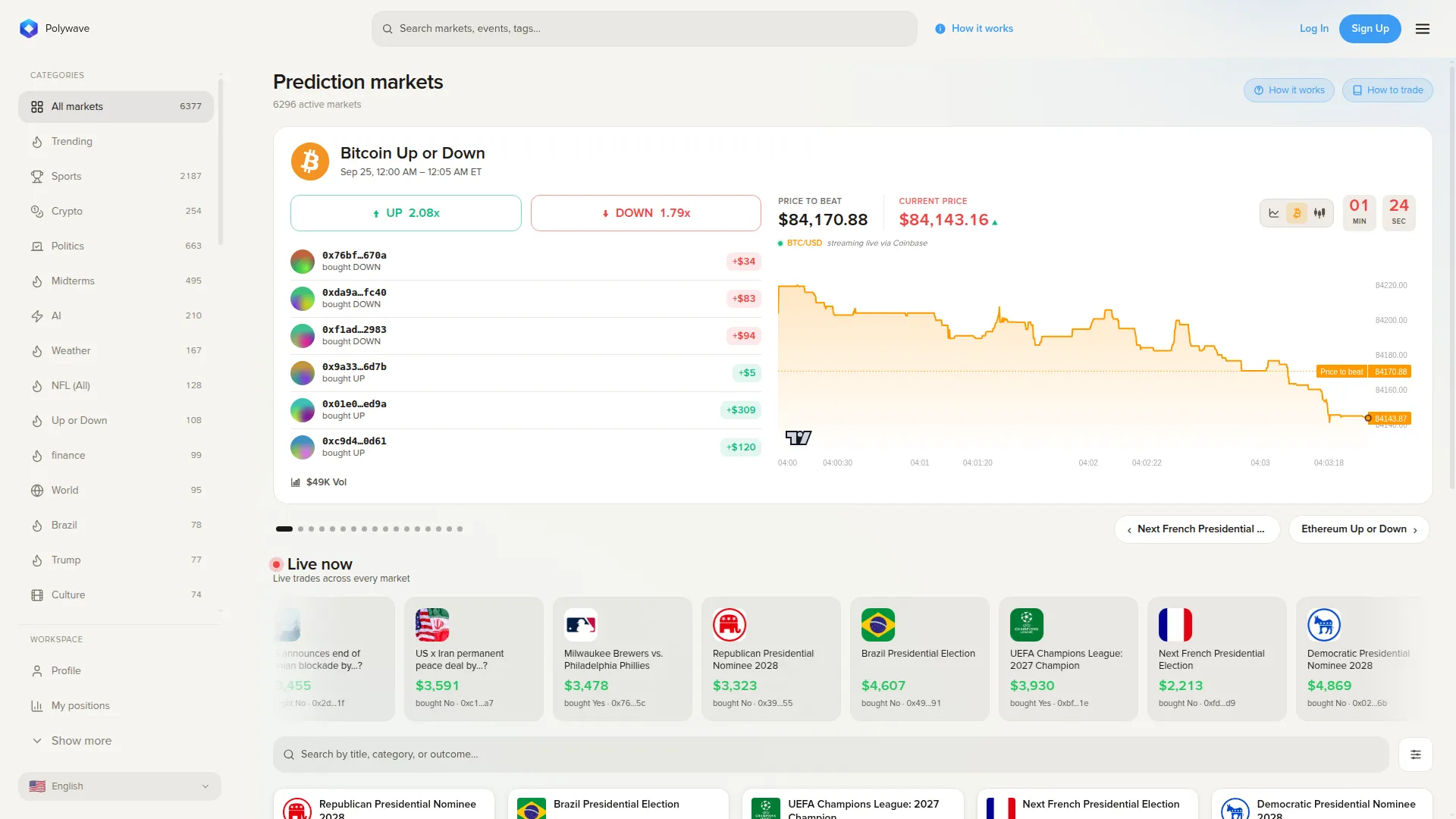Click the TradingView logo on chart
Viewport: 1456px width, 819px height.
point(799,438)
